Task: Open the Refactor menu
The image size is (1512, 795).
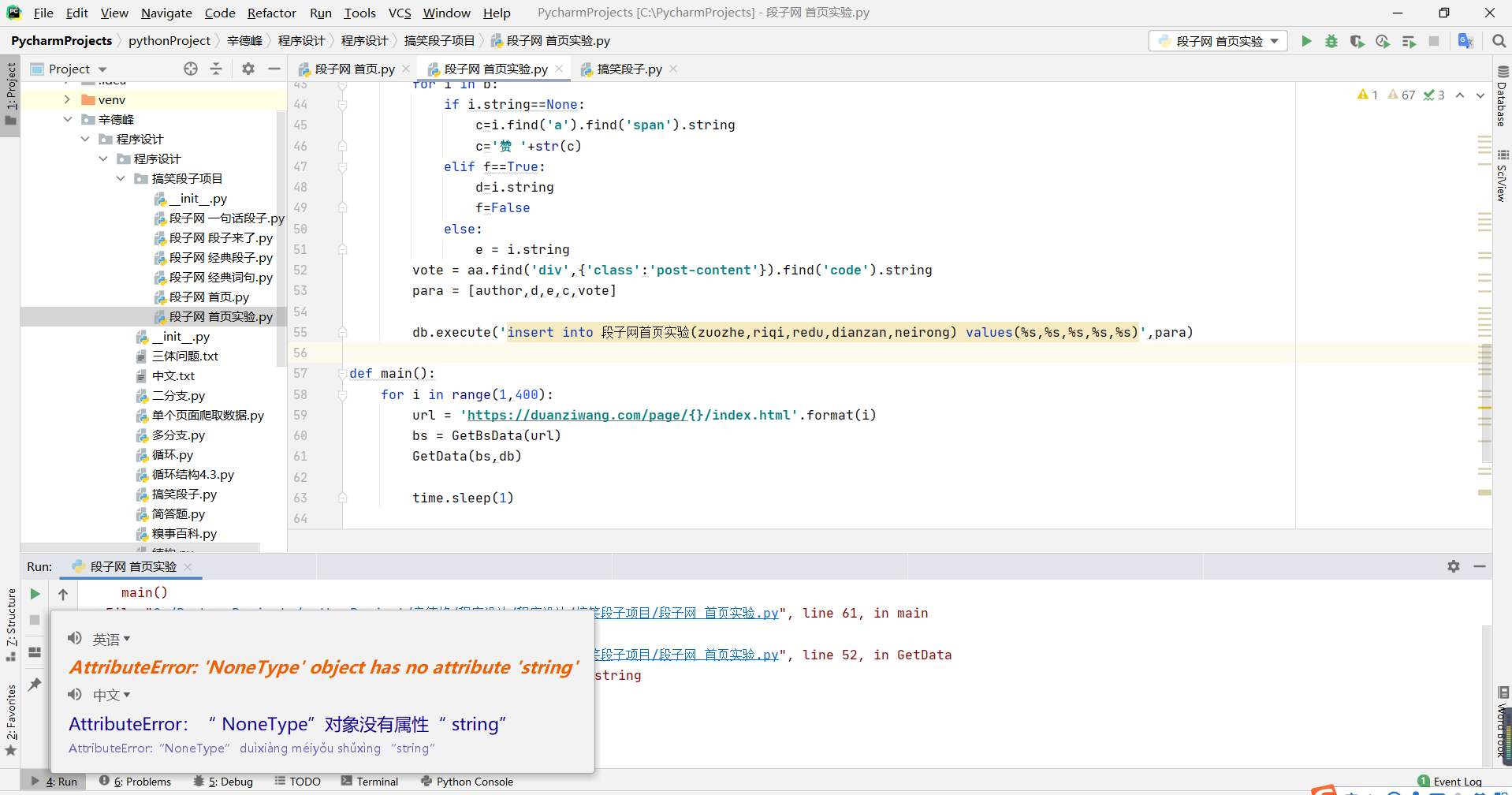Action: click(x=271, y=13)
